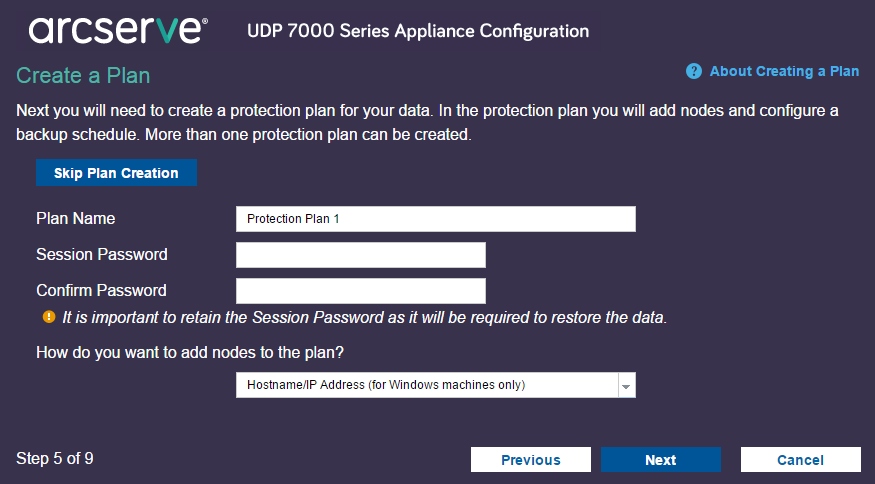Click the Confirm Password label
The width and height of the screenshot is (875, 484).
click(101, 290)
